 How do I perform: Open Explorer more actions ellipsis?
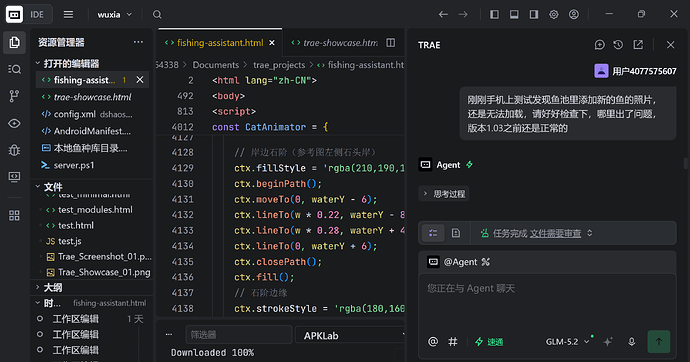138,42
